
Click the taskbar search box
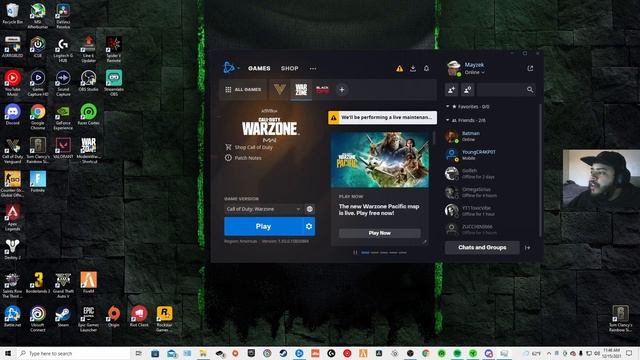[x=73, y=353]
